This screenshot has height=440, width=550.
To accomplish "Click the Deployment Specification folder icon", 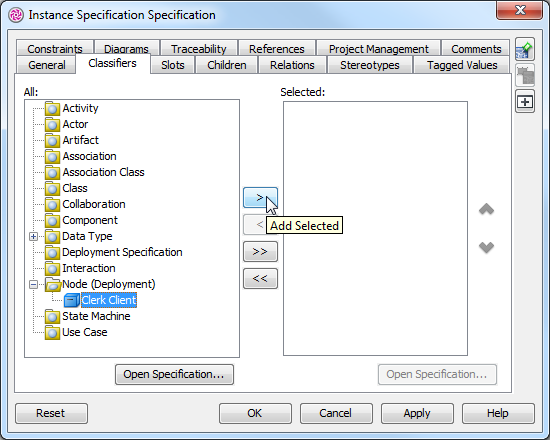I will click(x=52, y=253).
